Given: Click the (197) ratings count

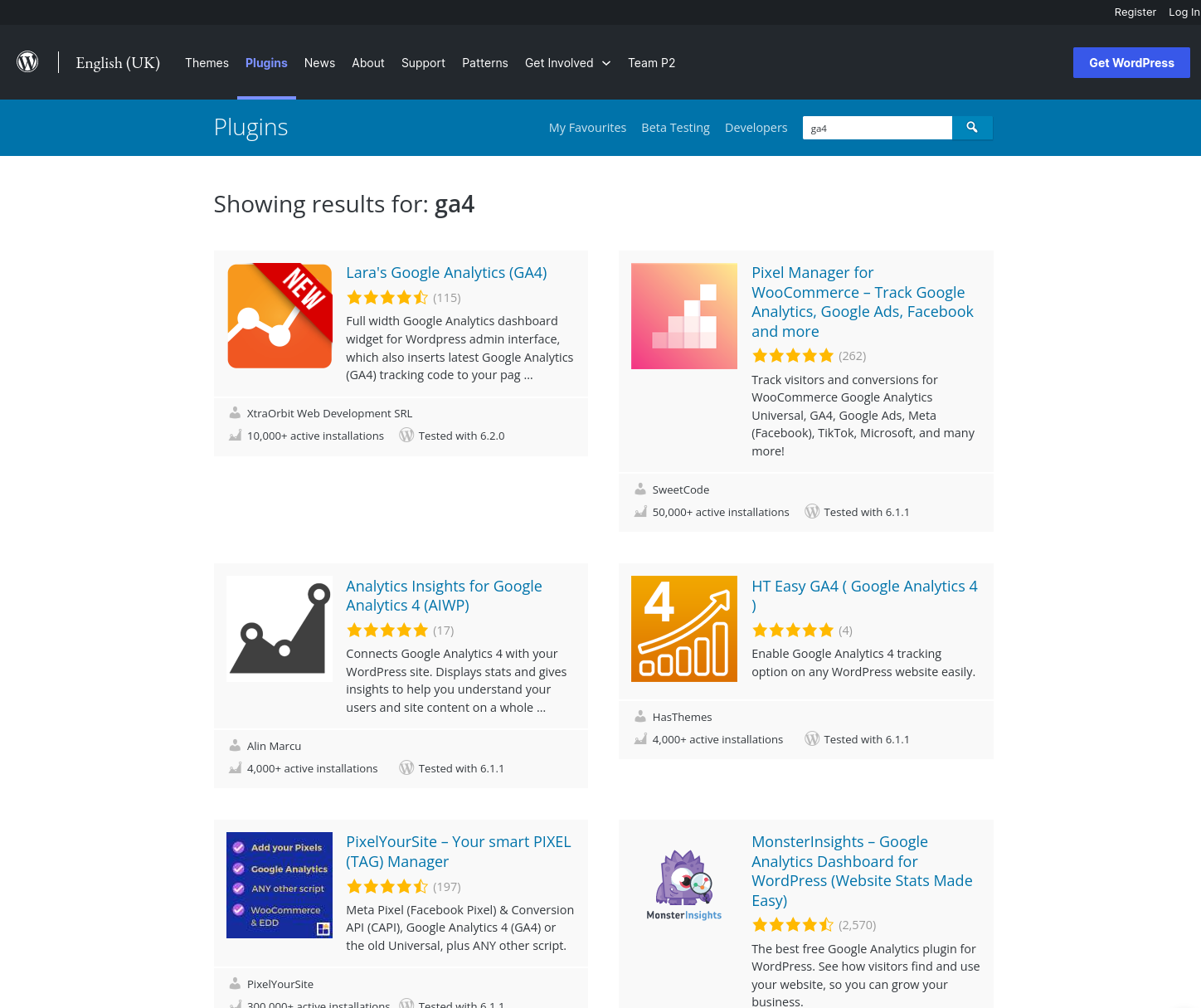Looking at the screenshot, I should point(446,887).
